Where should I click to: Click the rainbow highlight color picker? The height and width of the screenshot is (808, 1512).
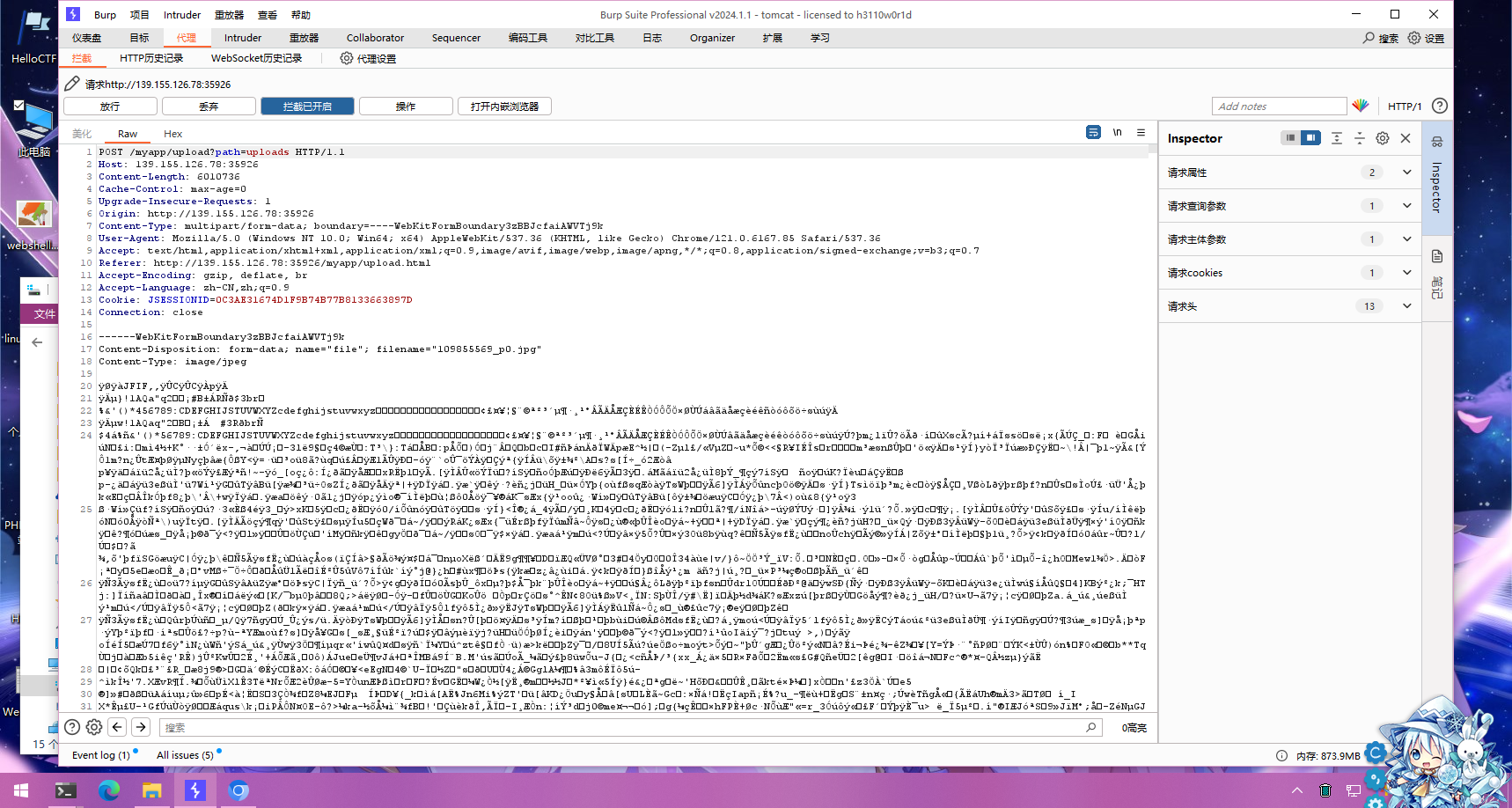click(1361, 106)
